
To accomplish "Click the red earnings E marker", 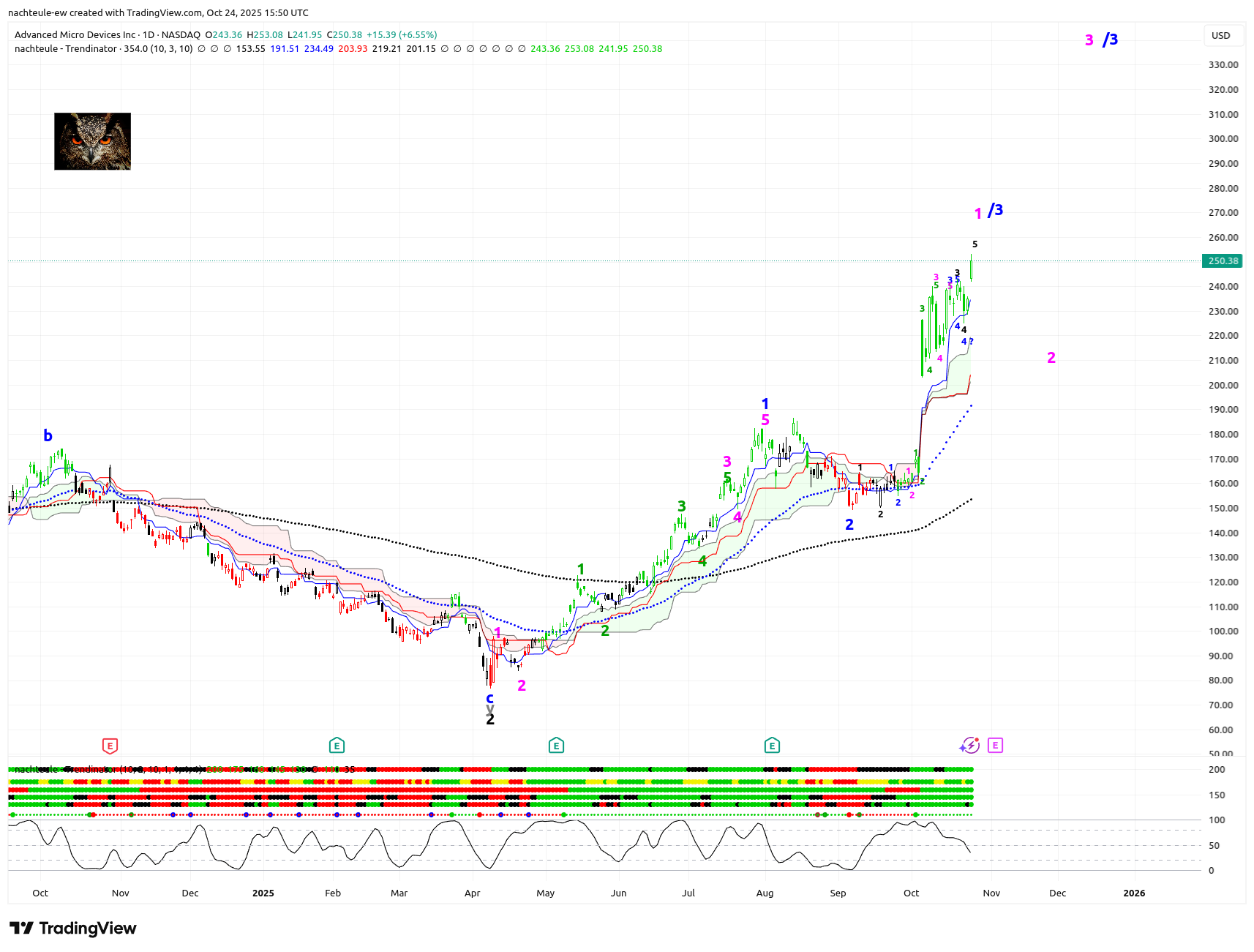I will pyautogui.click(x=110, y=746).
